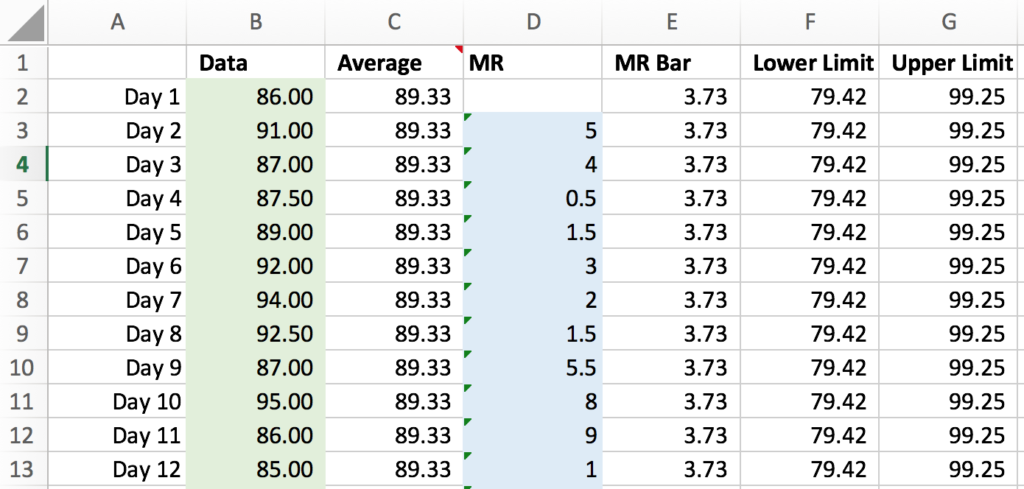Select column C header
This screenshot has width=1024, height=489.
pyautogui.click(x=394, y=22)
